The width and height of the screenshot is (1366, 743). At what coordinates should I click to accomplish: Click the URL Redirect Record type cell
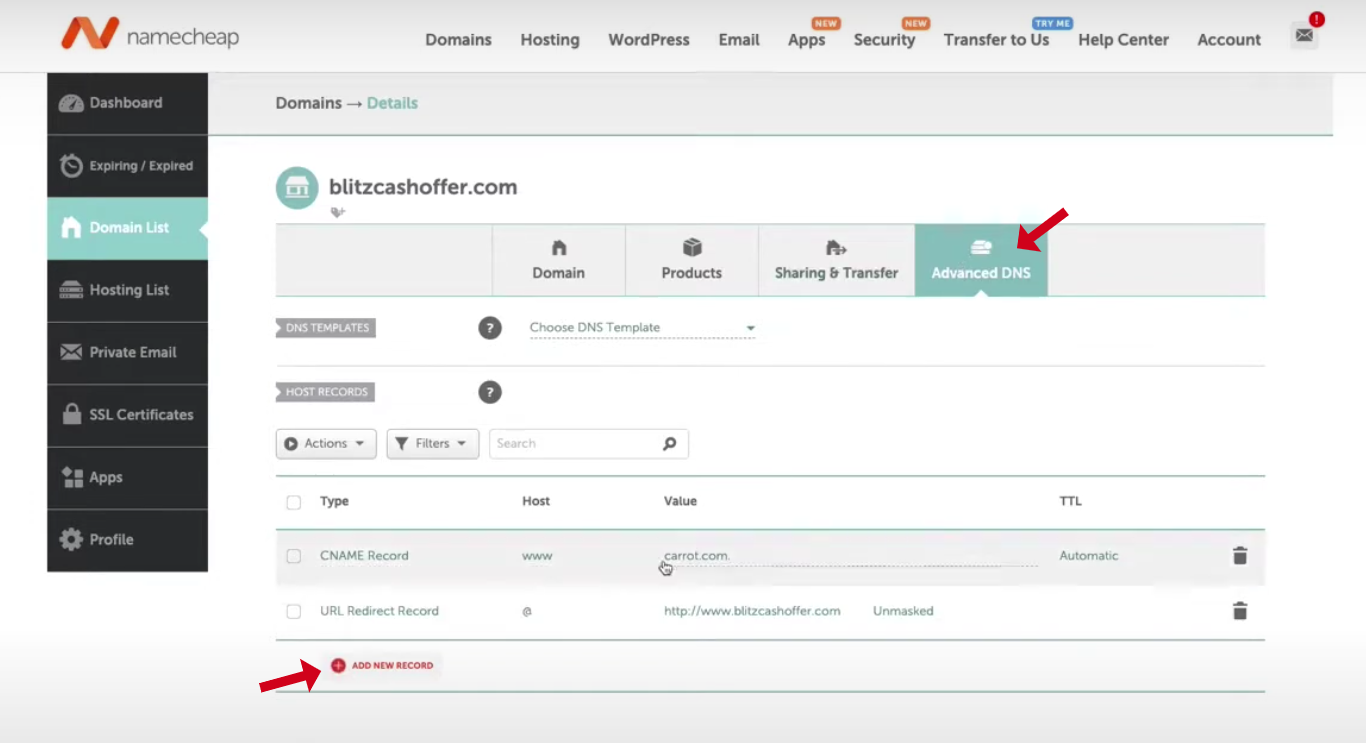coord(379,611)
